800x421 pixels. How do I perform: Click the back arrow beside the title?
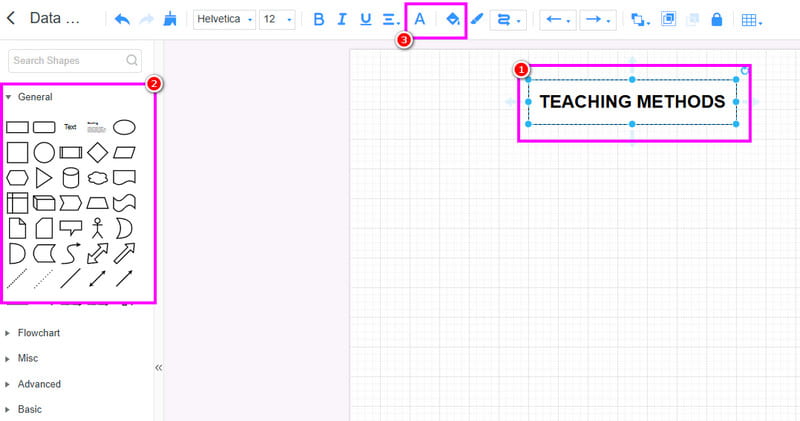coord(11,18)
